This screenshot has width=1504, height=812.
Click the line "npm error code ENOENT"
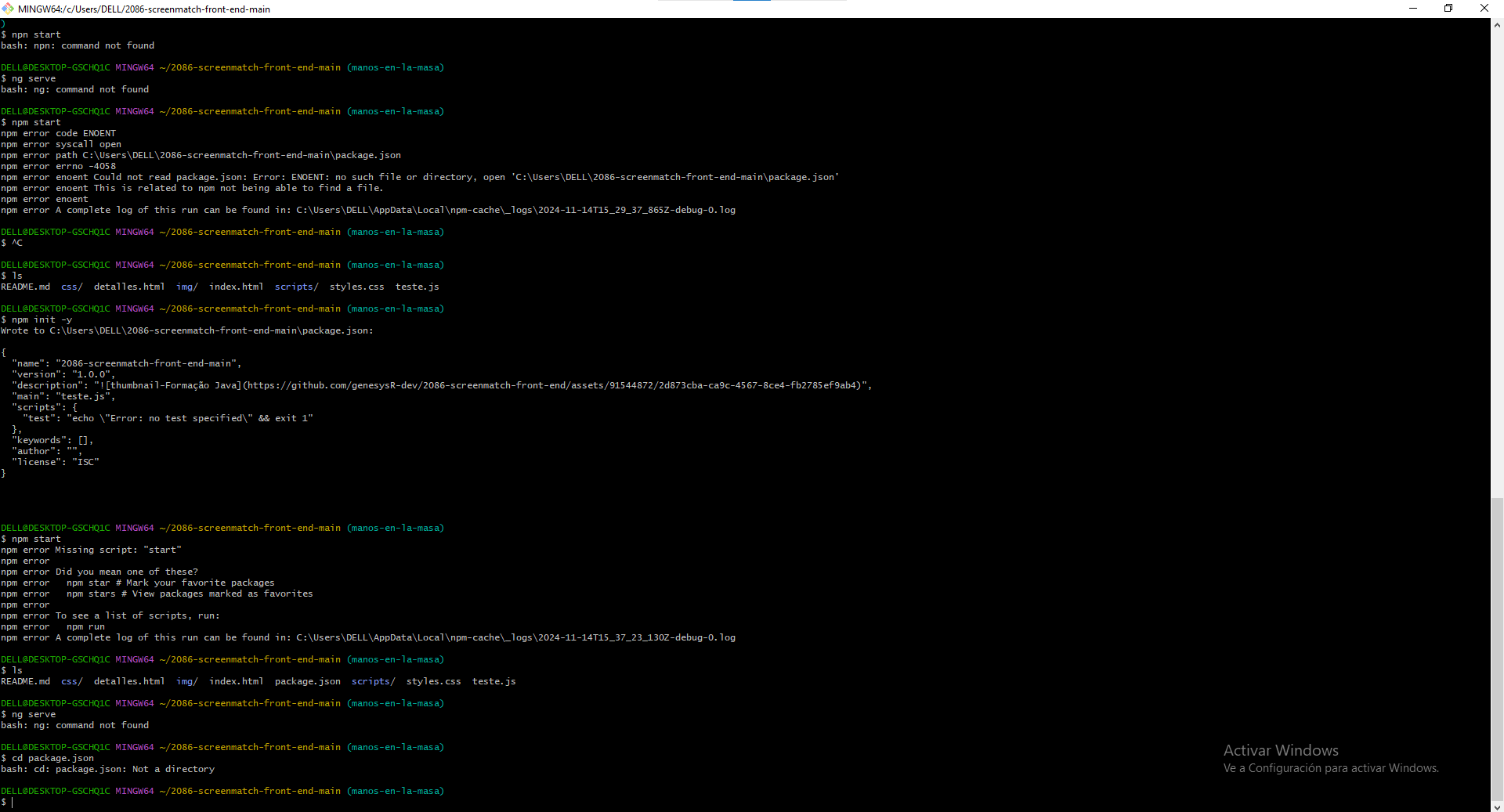click(x=59, y=133)
